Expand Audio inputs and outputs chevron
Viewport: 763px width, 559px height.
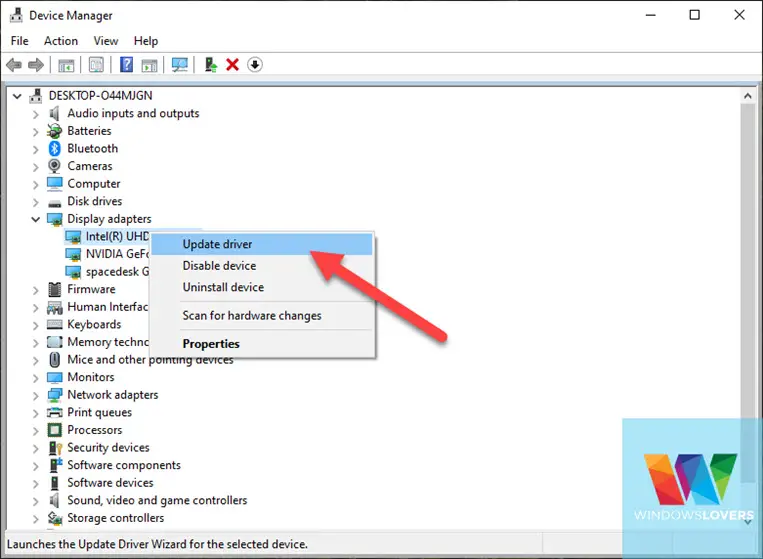[x=35, y=114]
